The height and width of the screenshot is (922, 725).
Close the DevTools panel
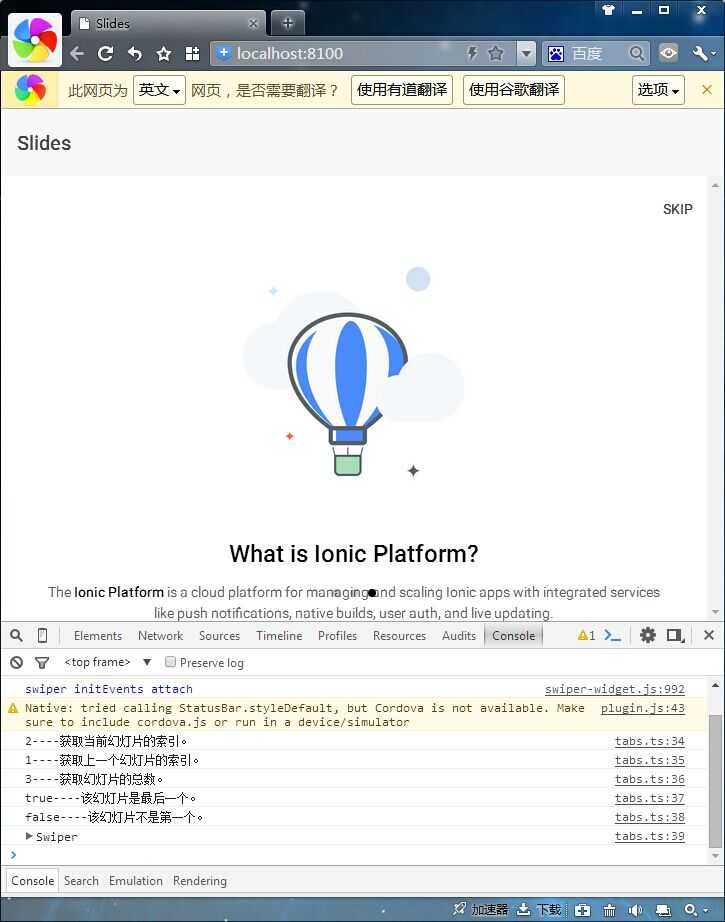click(709, 635)
